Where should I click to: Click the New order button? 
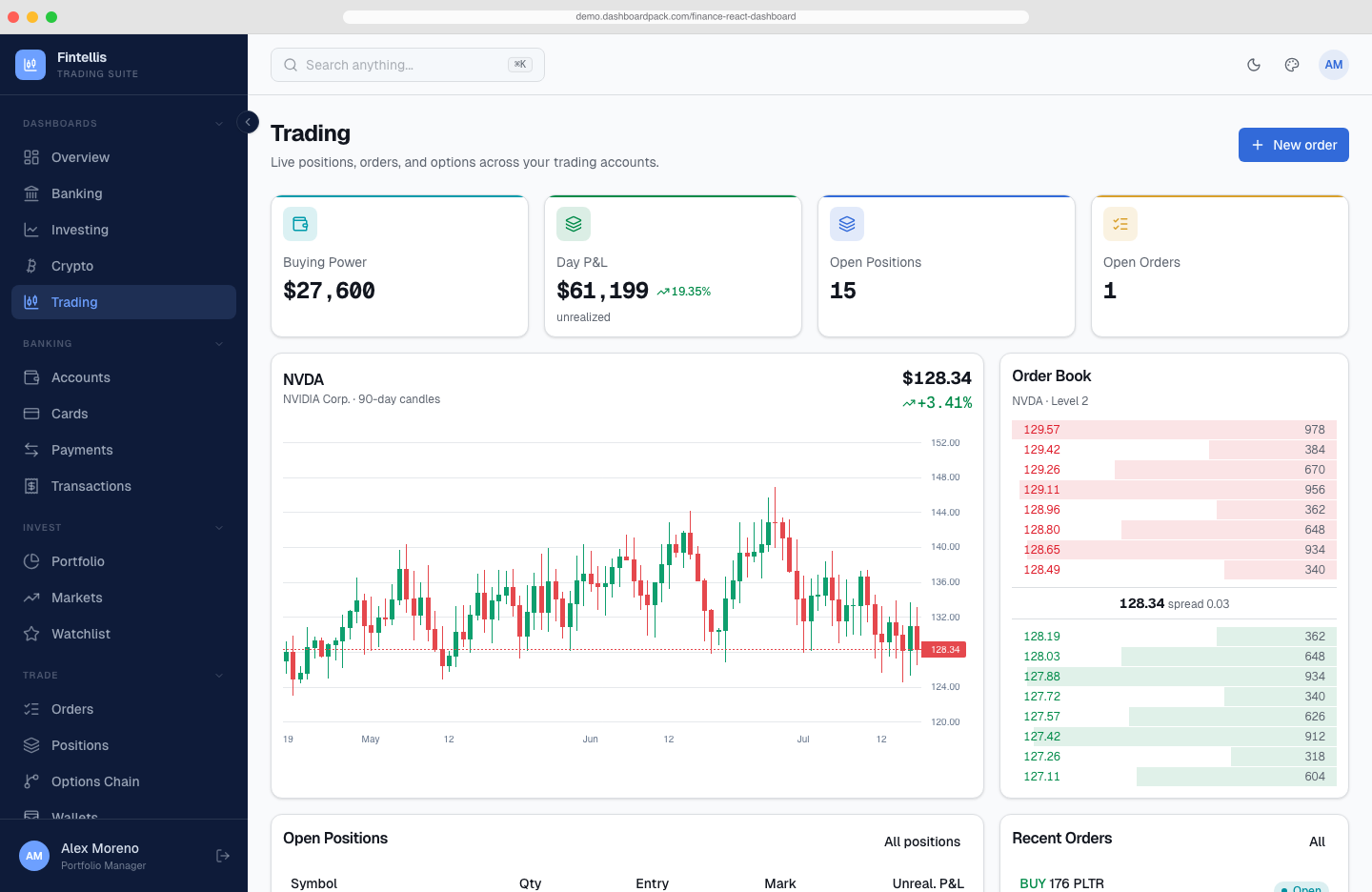1294,145
